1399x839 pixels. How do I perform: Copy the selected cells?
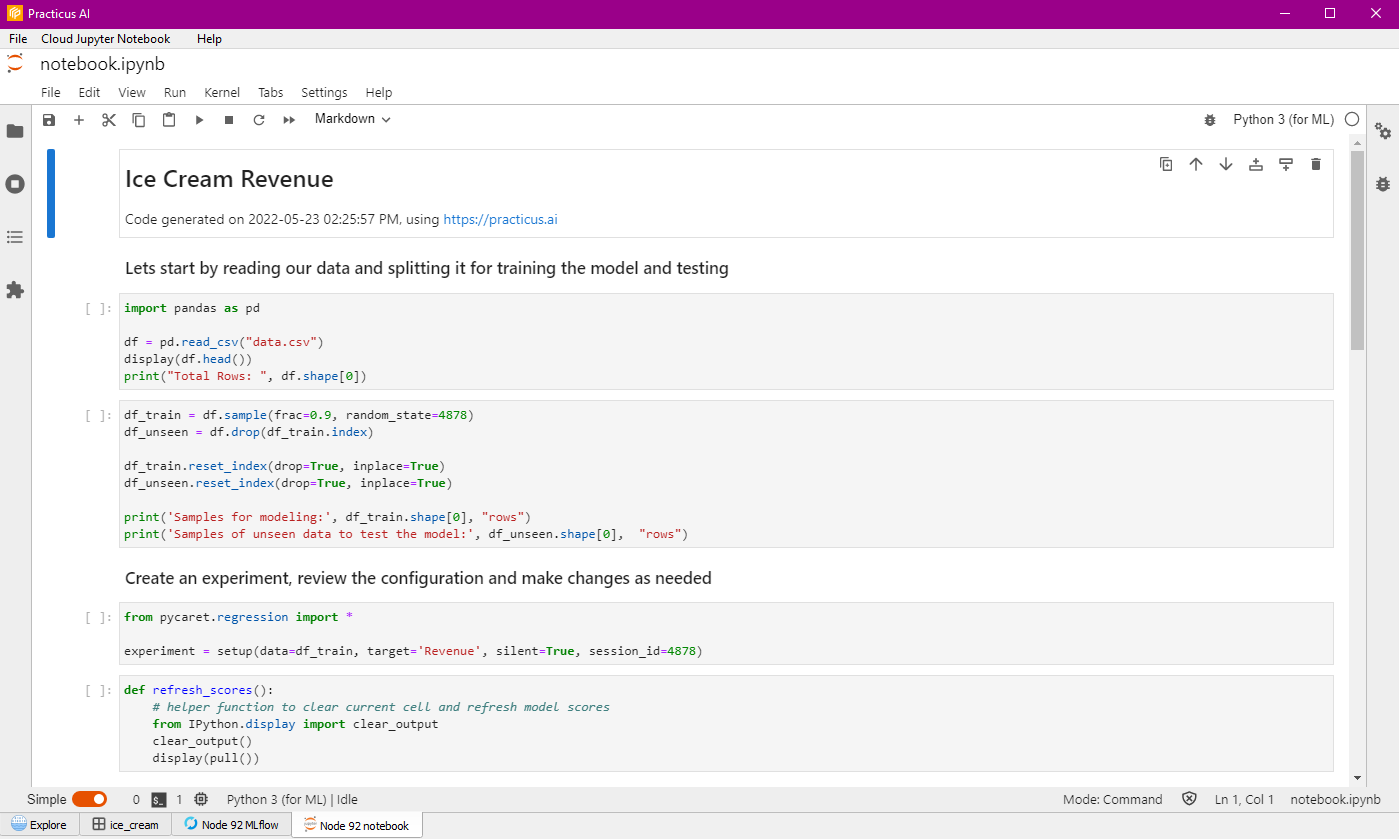[x=138, y=119]
